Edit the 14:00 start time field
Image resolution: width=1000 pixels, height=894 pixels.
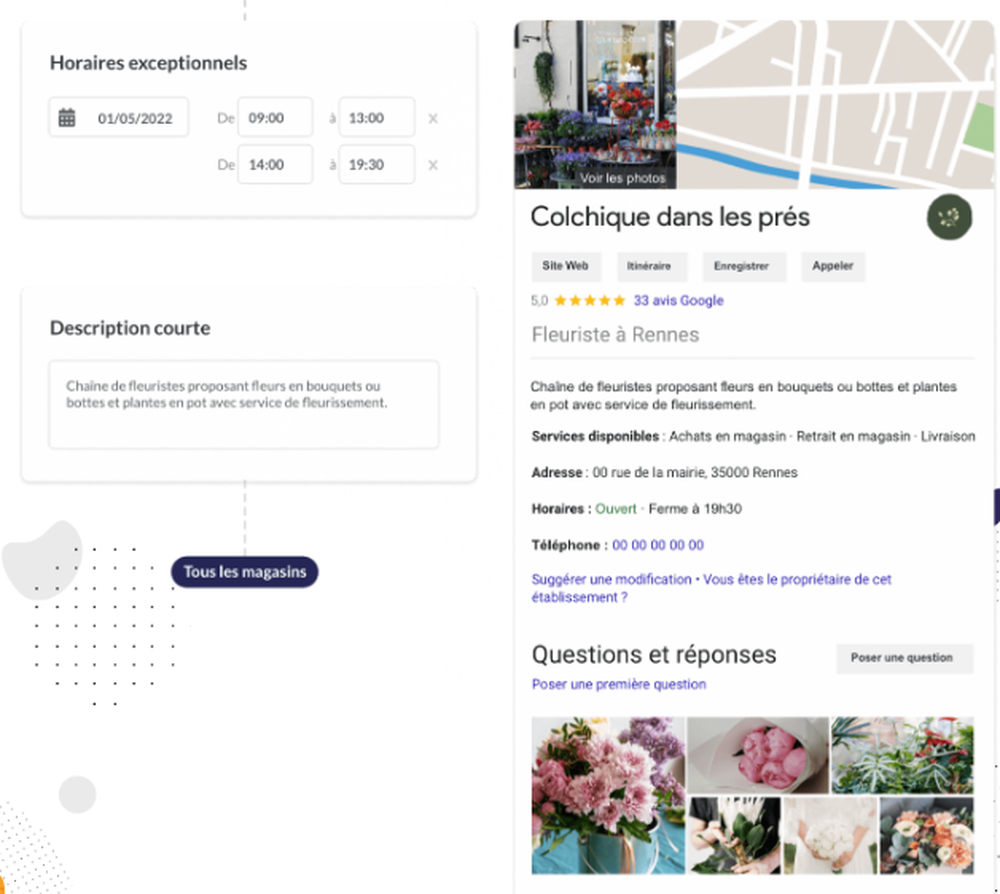[275, 165]
